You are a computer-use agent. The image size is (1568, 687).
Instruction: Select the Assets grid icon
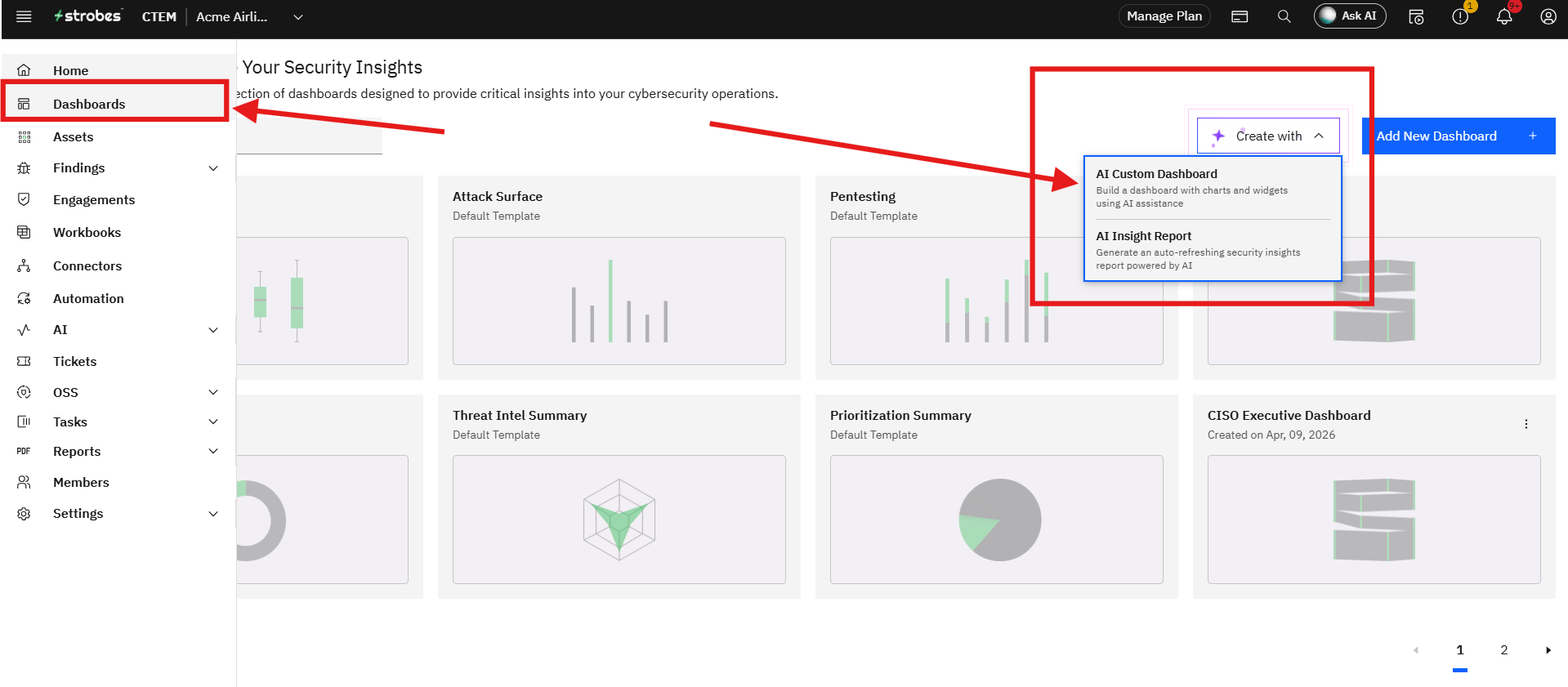(x=24, y=137)
